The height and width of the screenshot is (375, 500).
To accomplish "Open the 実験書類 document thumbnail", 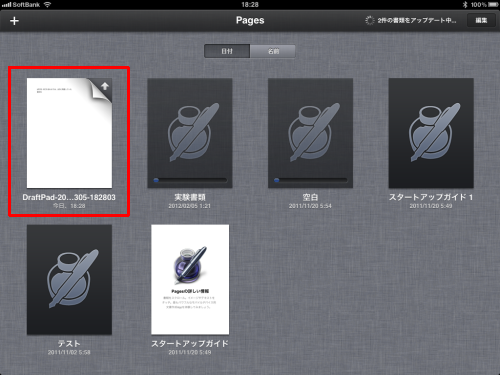I will [x=190, y=133].
